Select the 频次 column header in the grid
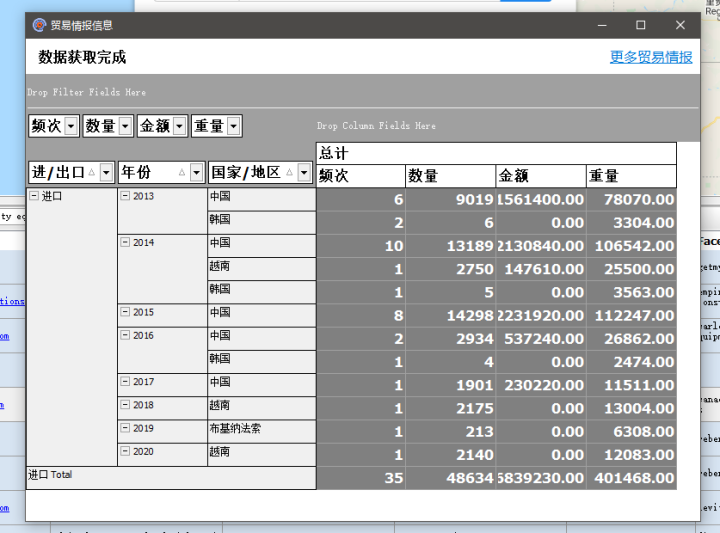This screenshot has width=720, height=533. point(360,176)
